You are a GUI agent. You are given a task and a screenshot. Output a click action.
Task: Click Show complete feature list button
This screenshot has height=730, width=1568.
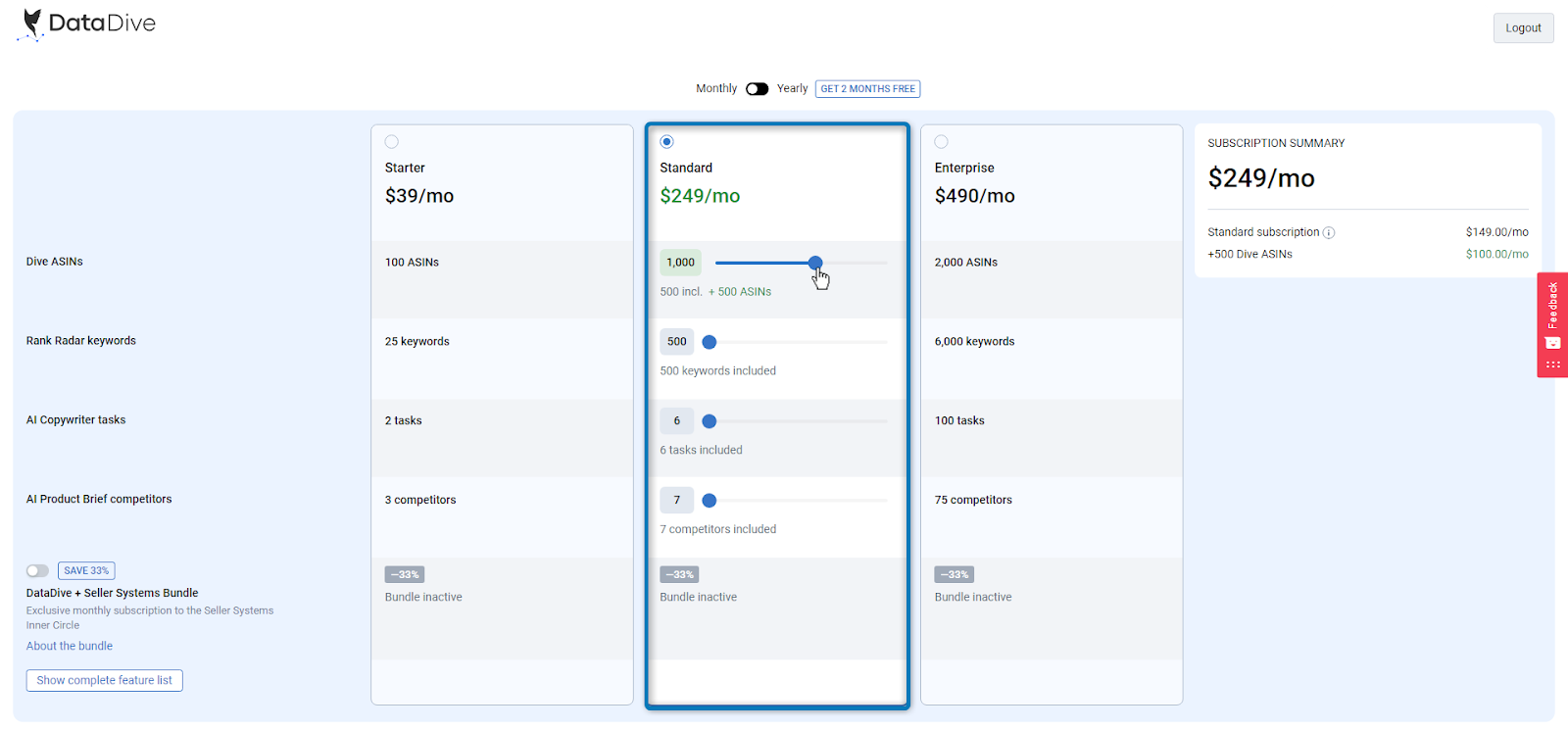coord(104,681)
